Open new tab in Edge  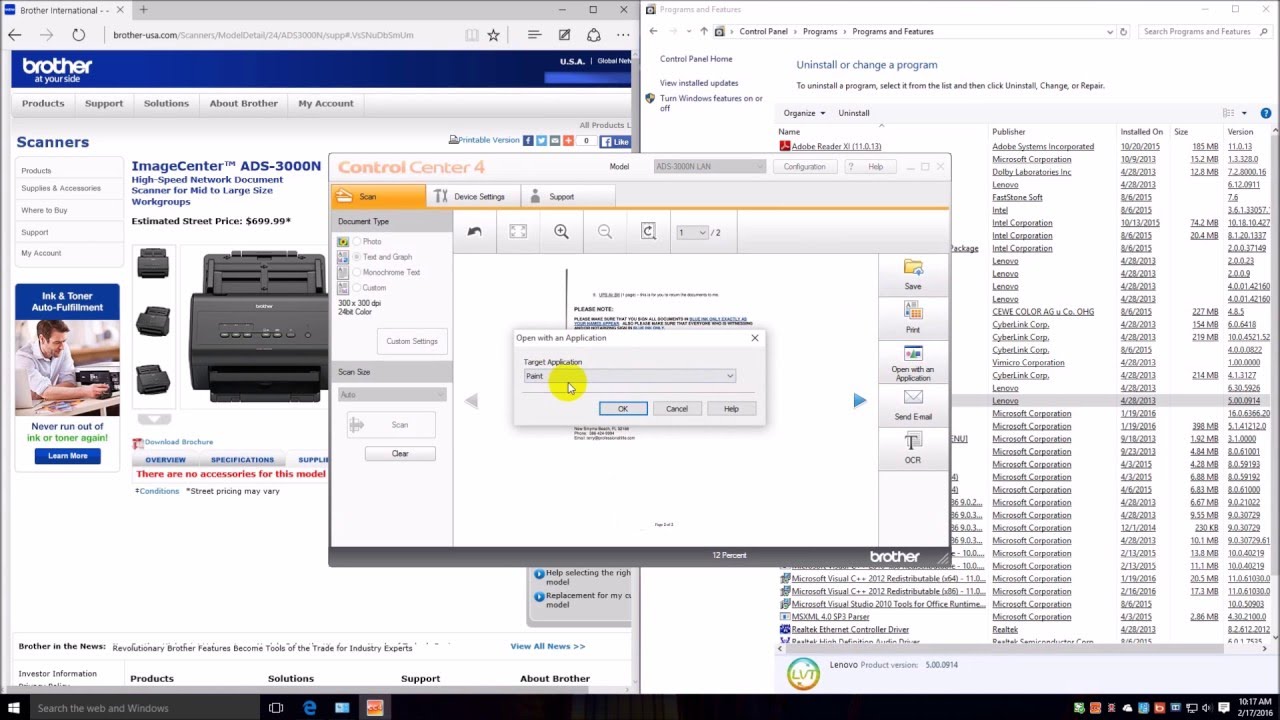click(x=143, y=10)
